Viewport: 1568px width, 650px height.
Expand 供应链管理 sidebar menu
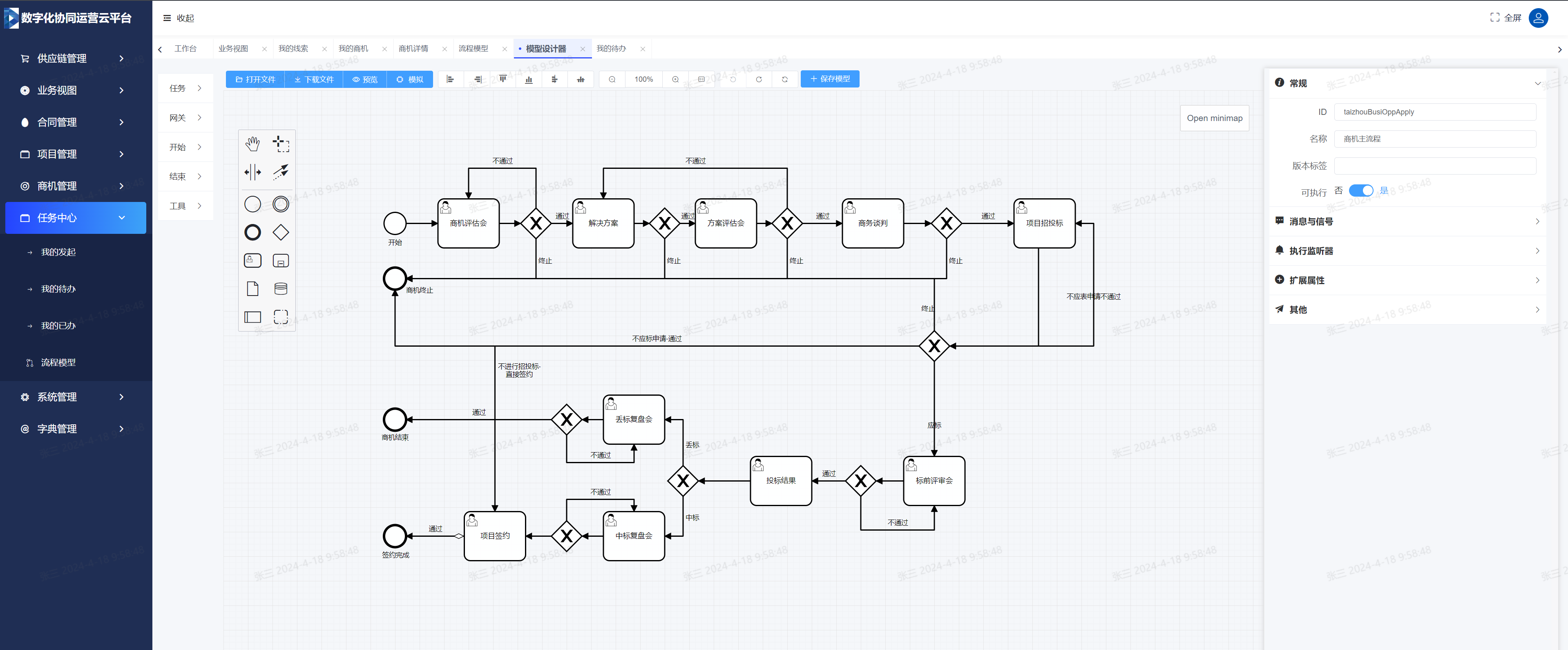click(x=76, y=58)
